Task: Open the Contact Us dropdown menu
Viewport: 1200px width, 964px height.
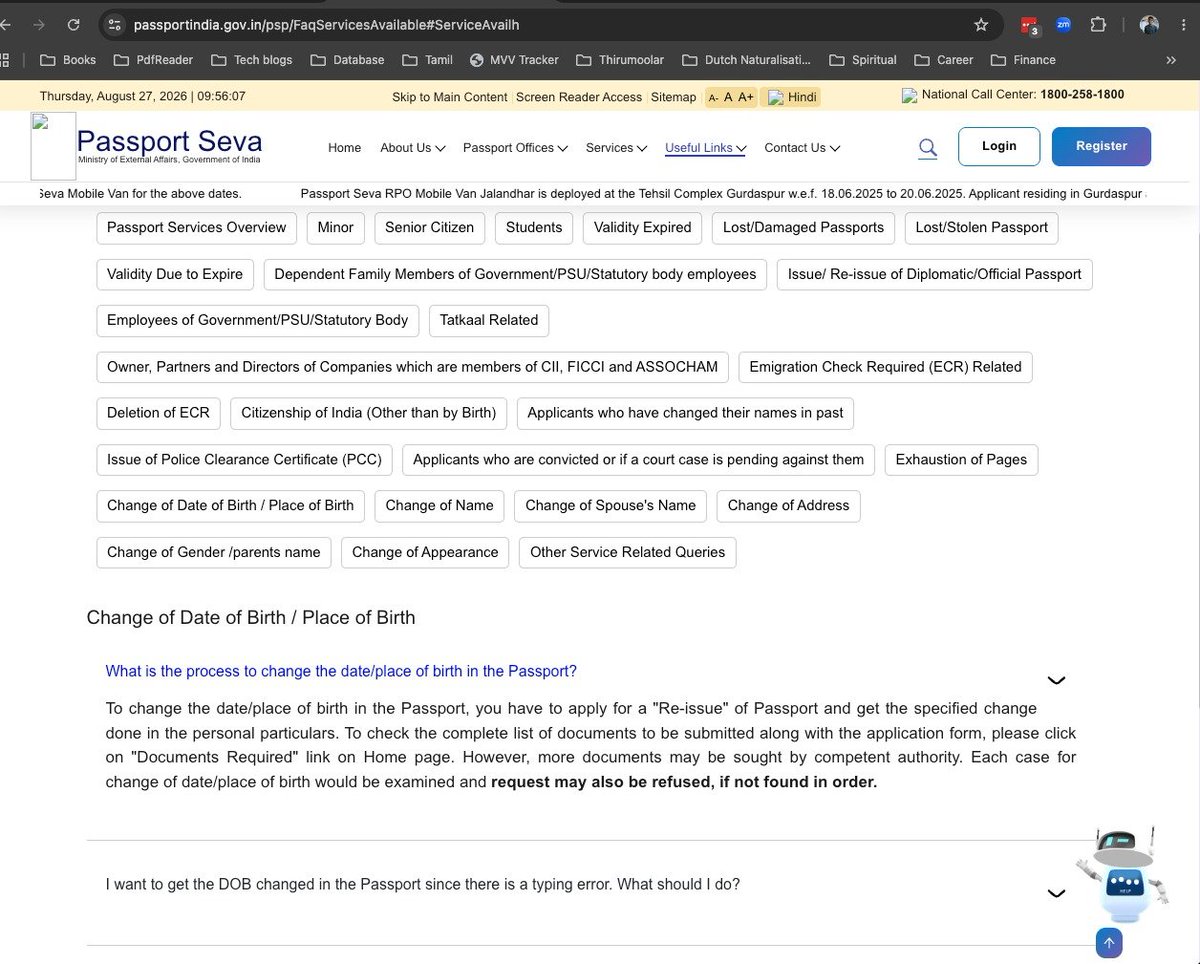Action: 802,148
